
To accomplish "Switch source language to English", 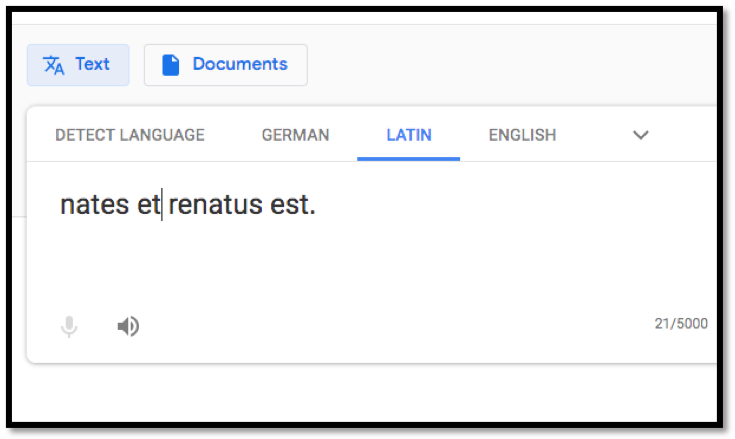I will [x=522, y=135].
